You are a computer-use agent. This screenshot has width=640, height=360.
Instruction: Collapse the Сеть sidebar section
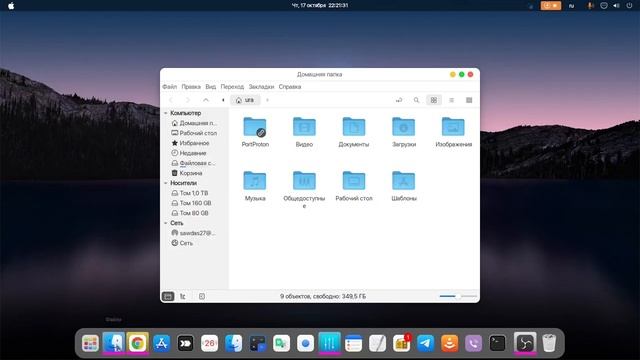pos(166,223)
